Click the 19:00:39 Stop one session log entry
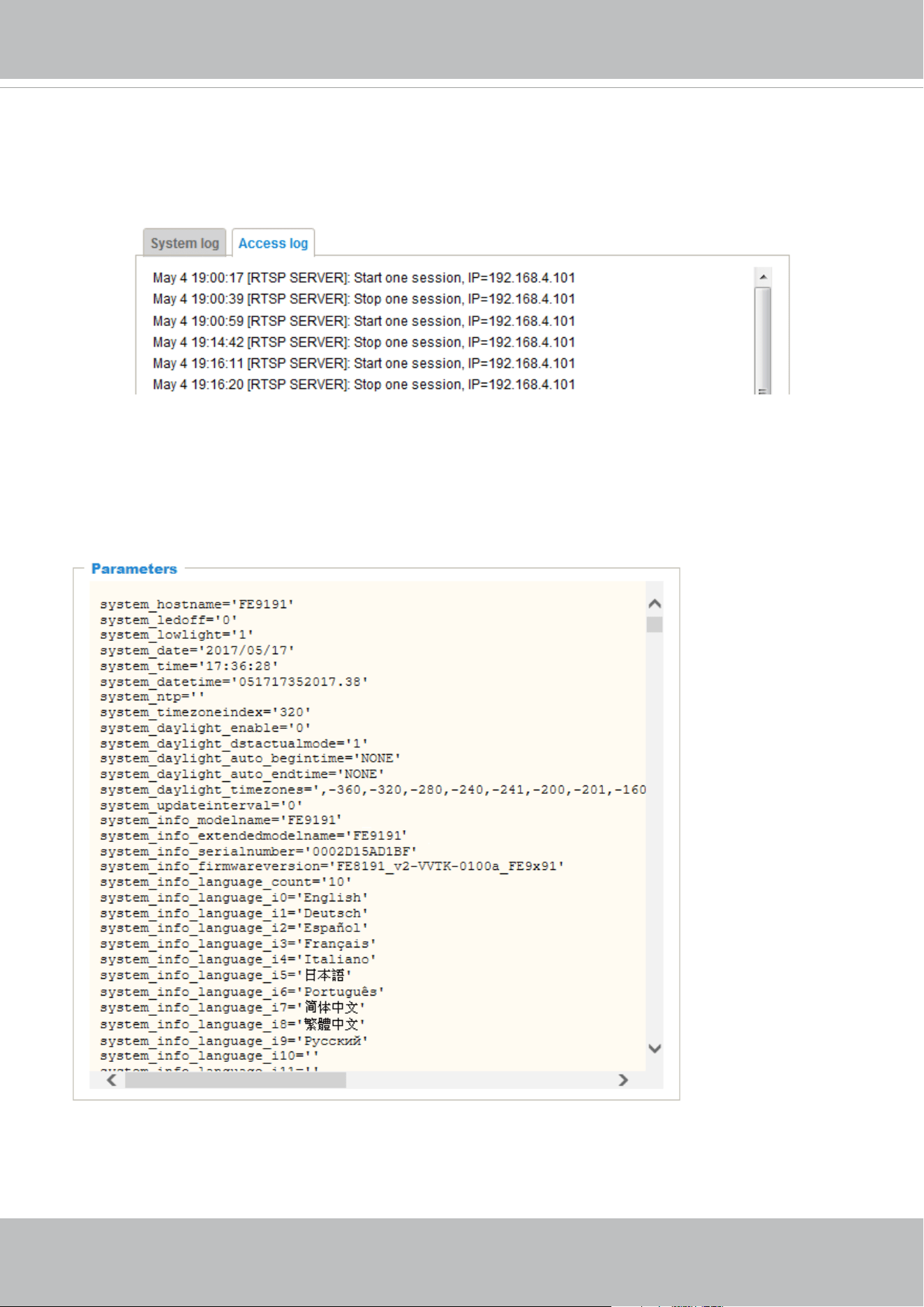Screen dimensions: 924x1307 [x=364, y=299]
